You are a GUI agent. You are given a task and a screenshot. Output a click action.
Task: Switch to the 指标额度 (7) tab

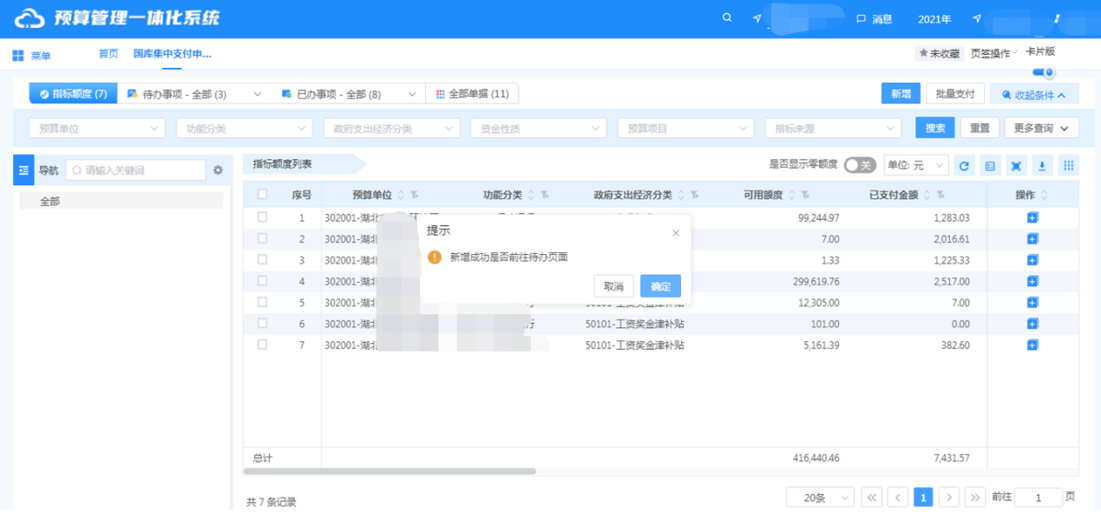tap(74, 93)
